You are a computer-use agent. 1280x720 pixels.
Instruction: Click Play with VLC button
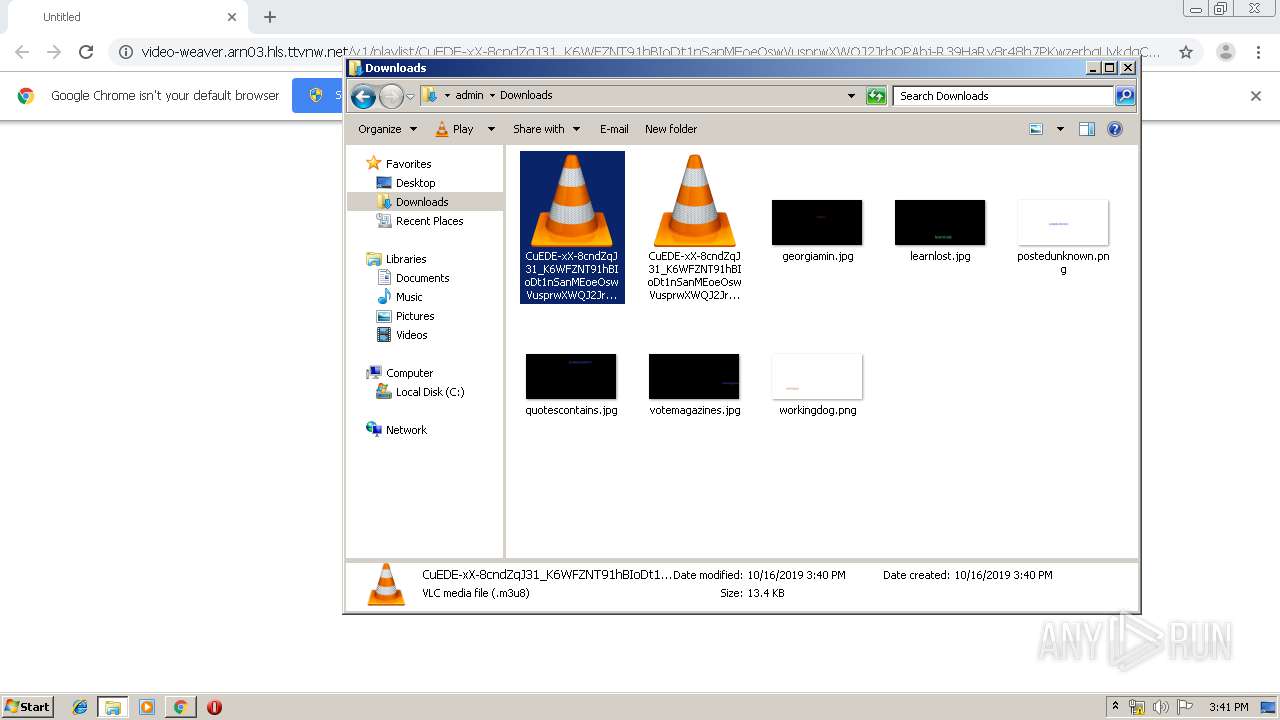coord(455,129)
